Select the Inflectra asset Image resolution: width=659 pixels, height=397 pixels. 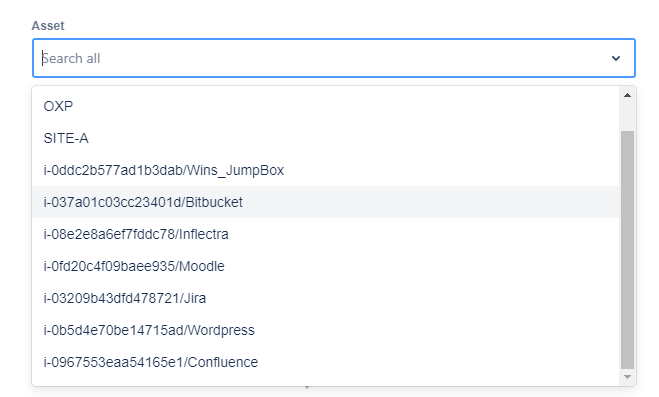point(325,234)
